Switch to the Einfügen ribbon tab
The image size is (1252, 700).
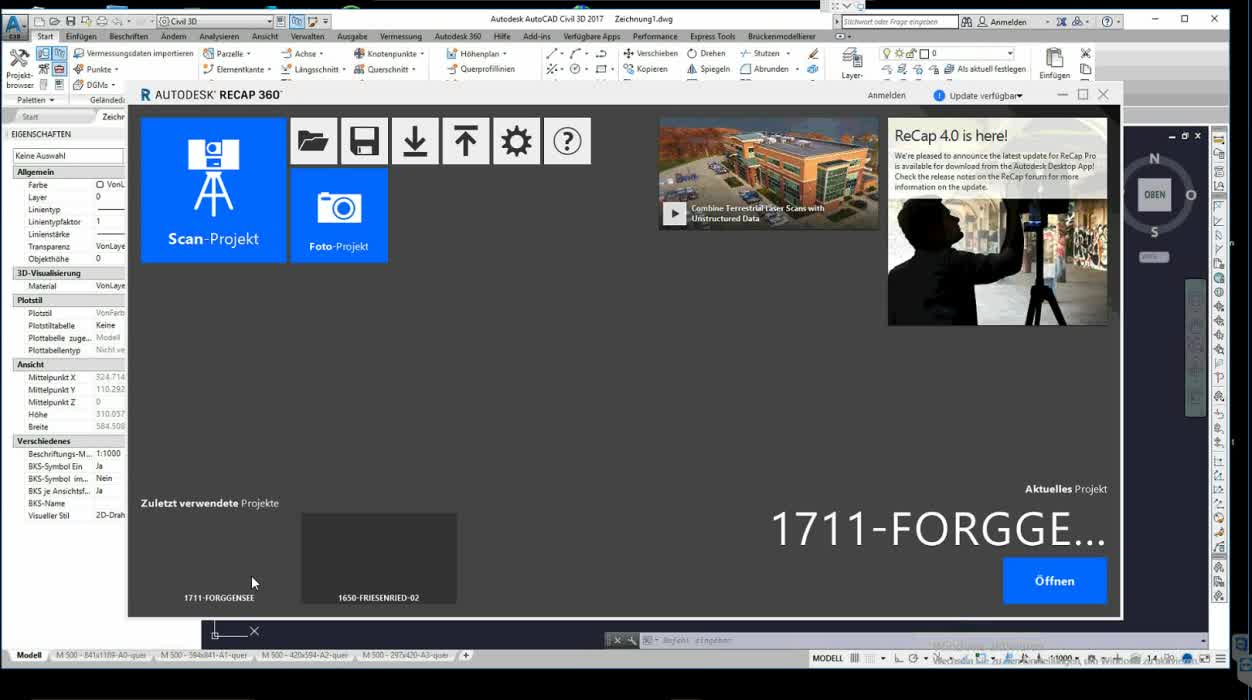81,36
